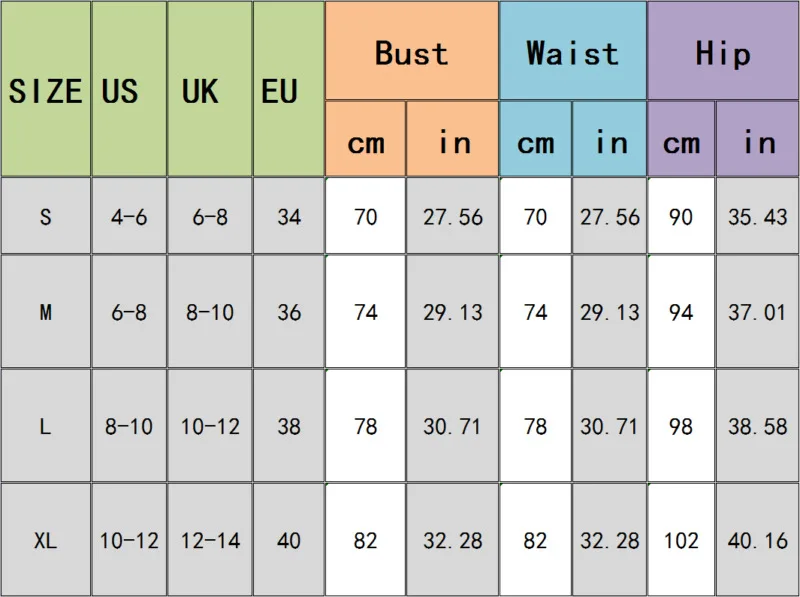Click the EU 38 cell
Image resolution: width=800 pixels, height=597 pixels.
tap(288, 426)
